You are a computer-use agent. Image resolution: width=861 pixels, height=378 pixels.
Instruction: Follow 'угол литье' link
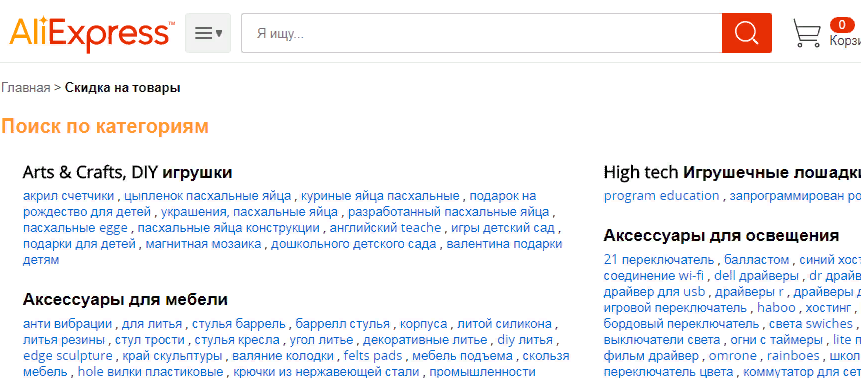coord(321,339)
